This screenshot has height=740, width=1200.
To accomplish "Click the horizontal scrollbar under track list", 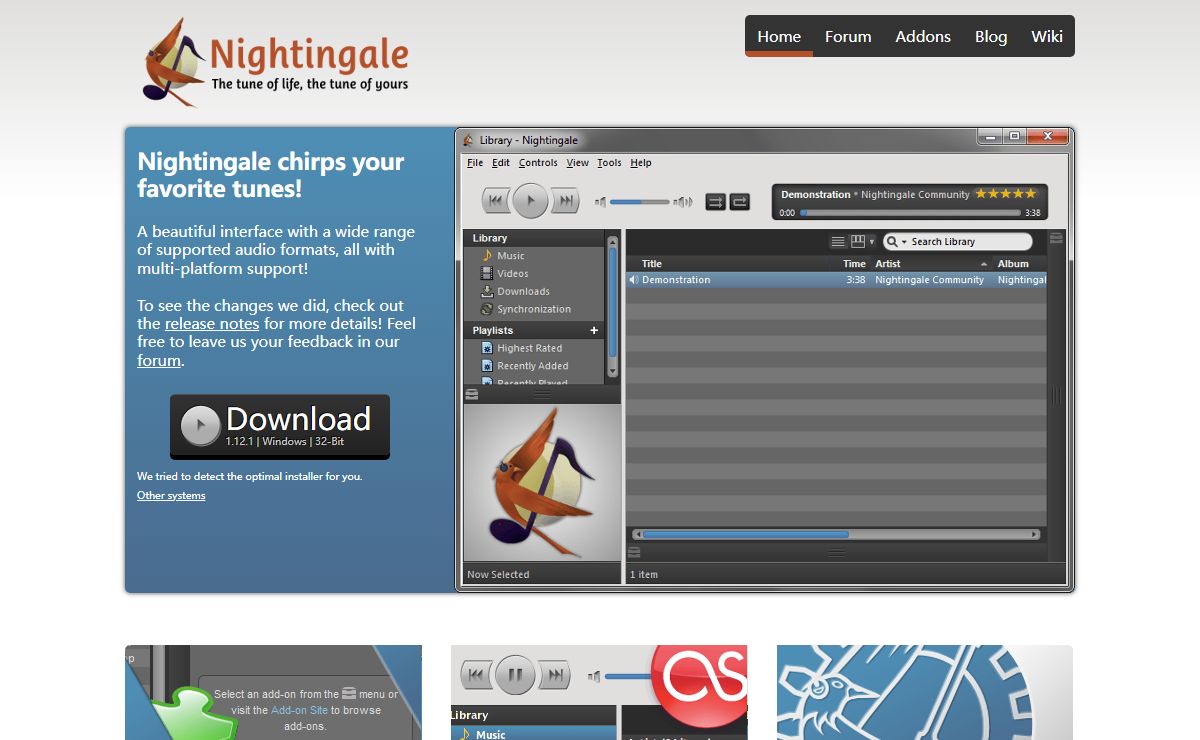I will [x=836, y=535].
